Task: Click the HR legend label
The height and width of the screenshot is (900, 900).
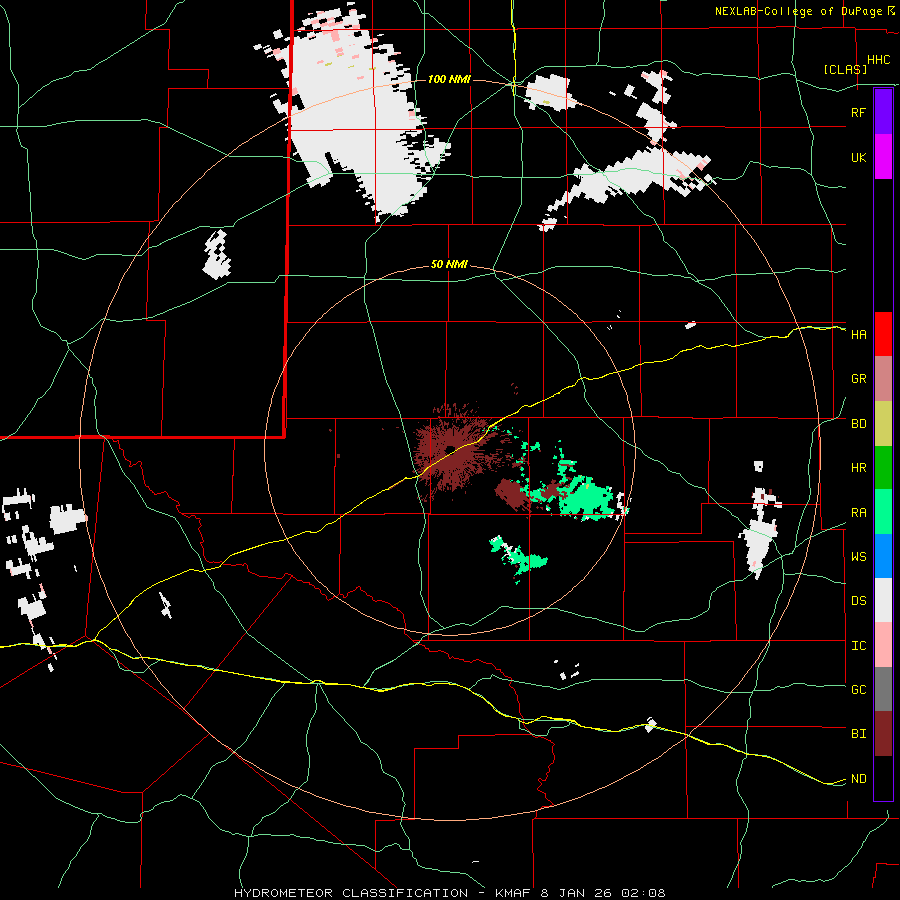Action: coord(858,468)
